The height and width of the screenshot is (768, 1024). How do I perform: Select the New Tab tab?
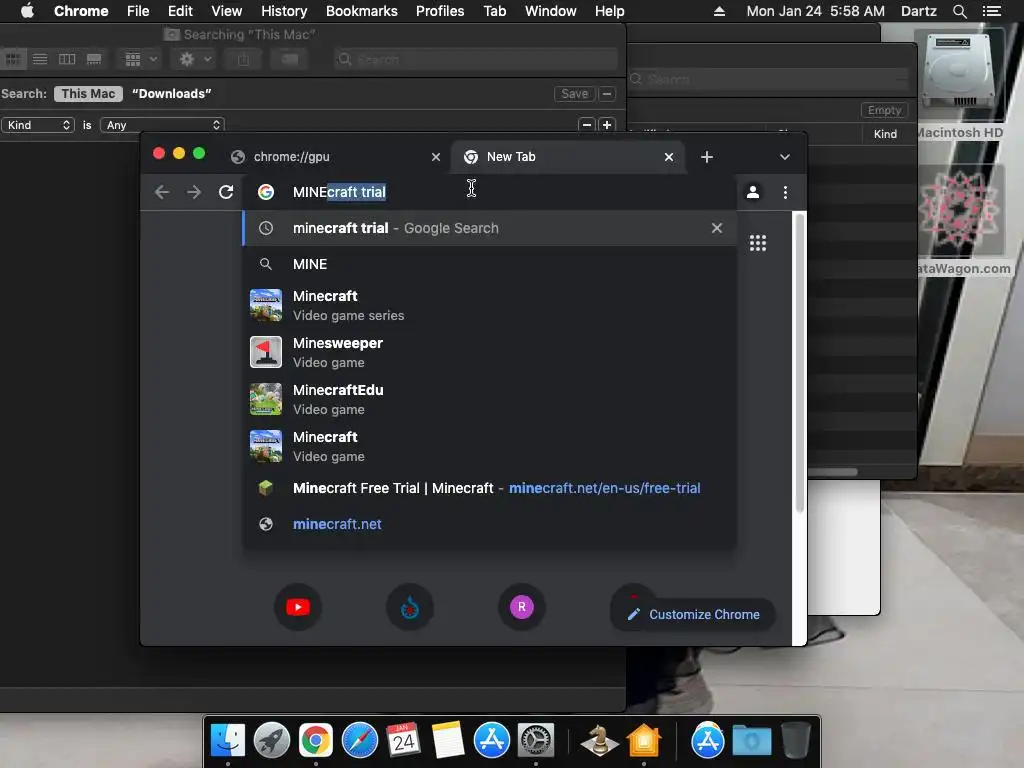point(568,157)
